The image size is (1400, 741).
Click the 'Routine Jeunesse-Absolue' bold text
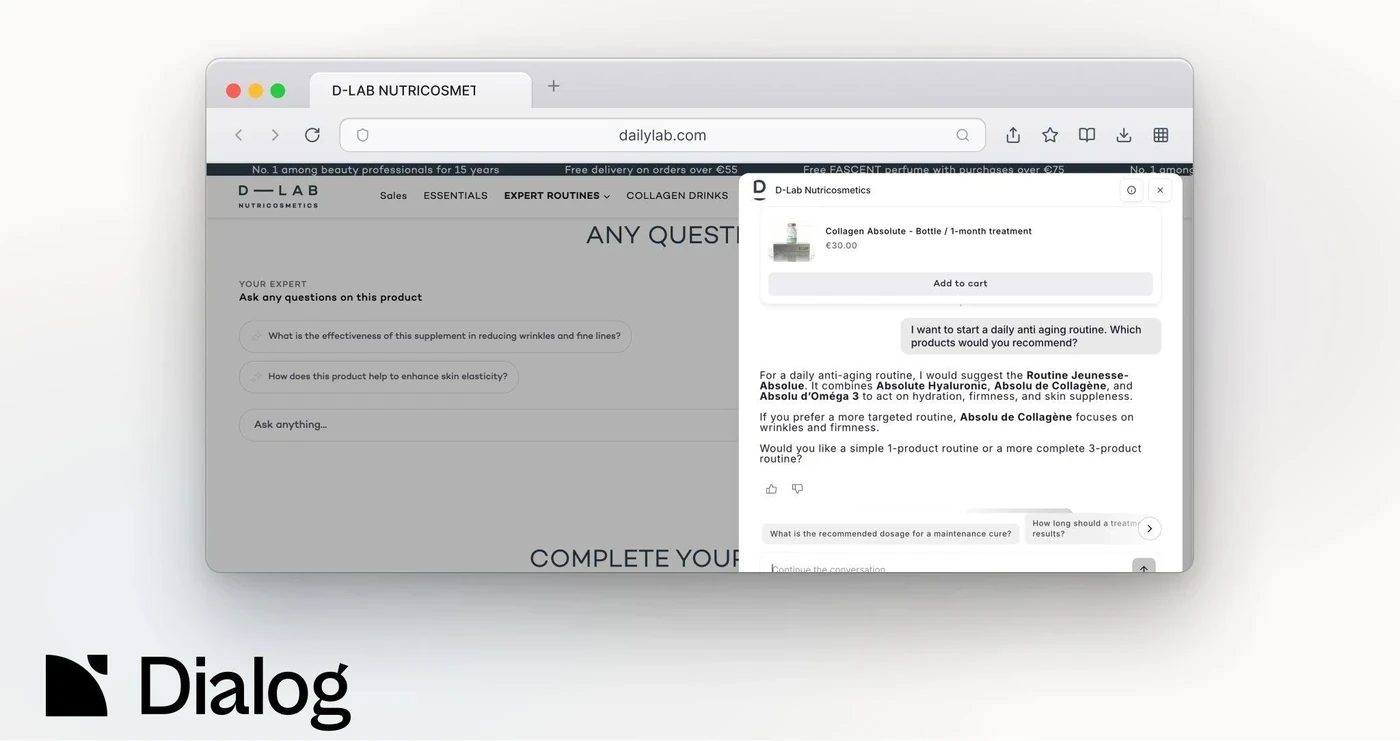944,380
